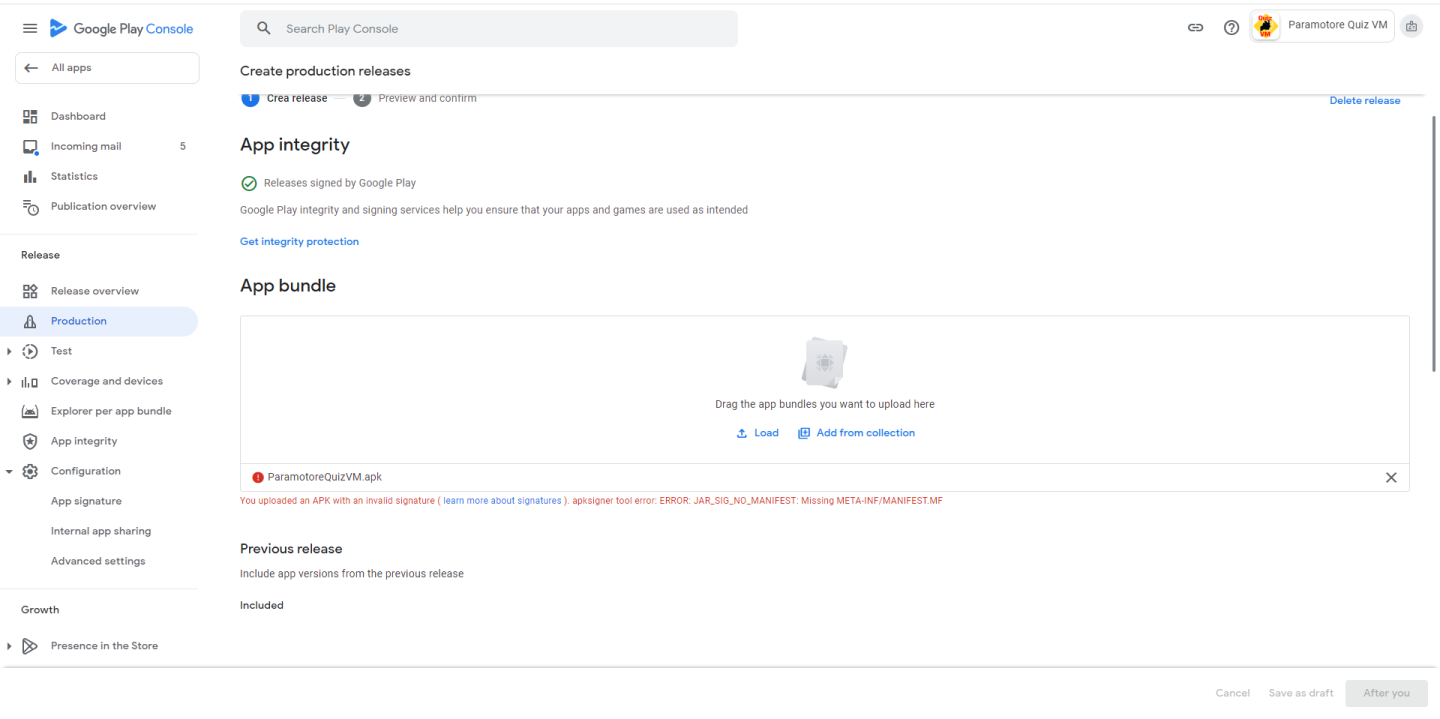Screen dimensions: 1440x719
Task: Open the help question mark icon
Action: (x=1231, y=28)
